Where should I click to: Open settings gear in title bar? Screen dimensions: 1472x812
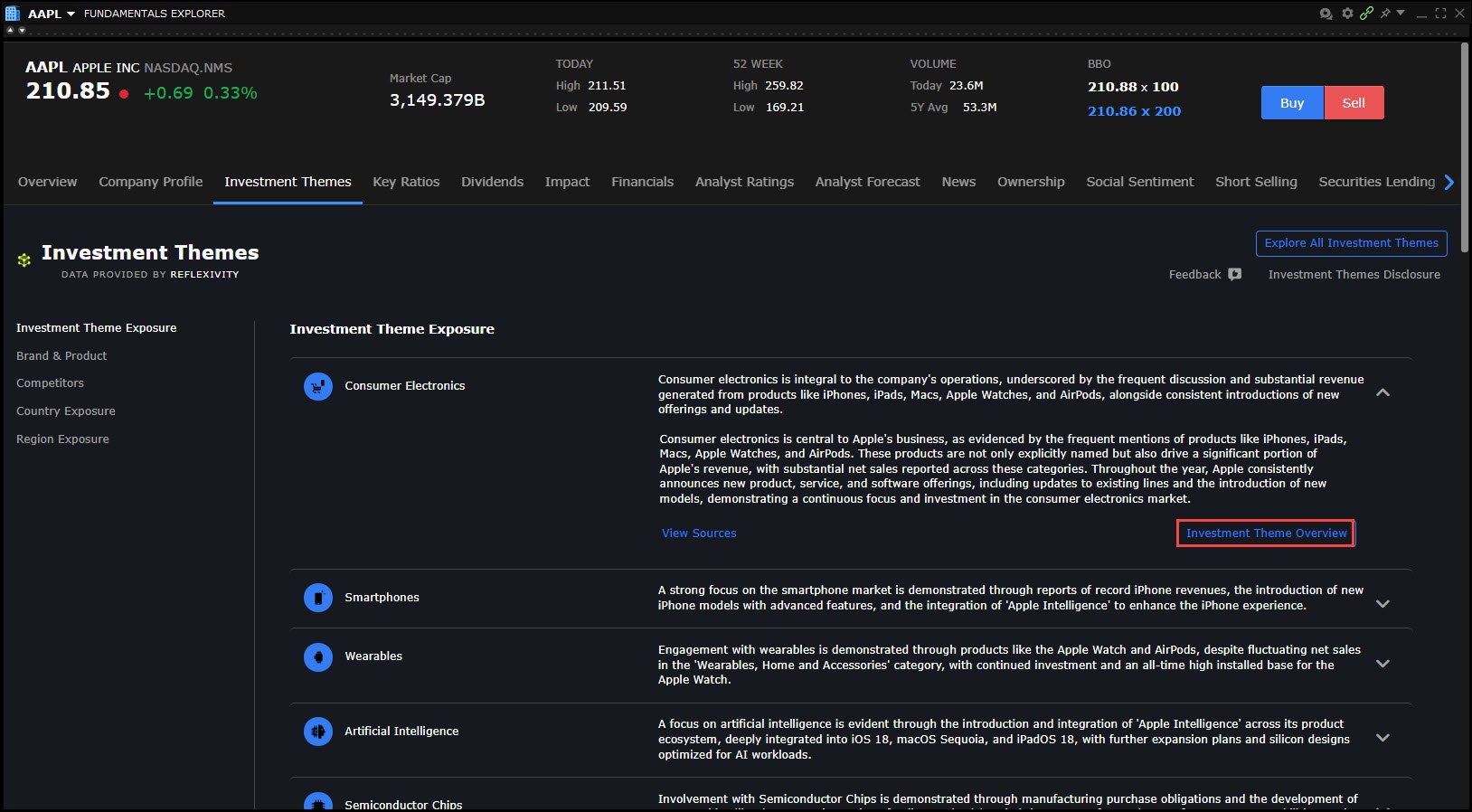pyautogui.click(x=1347, y=14)
